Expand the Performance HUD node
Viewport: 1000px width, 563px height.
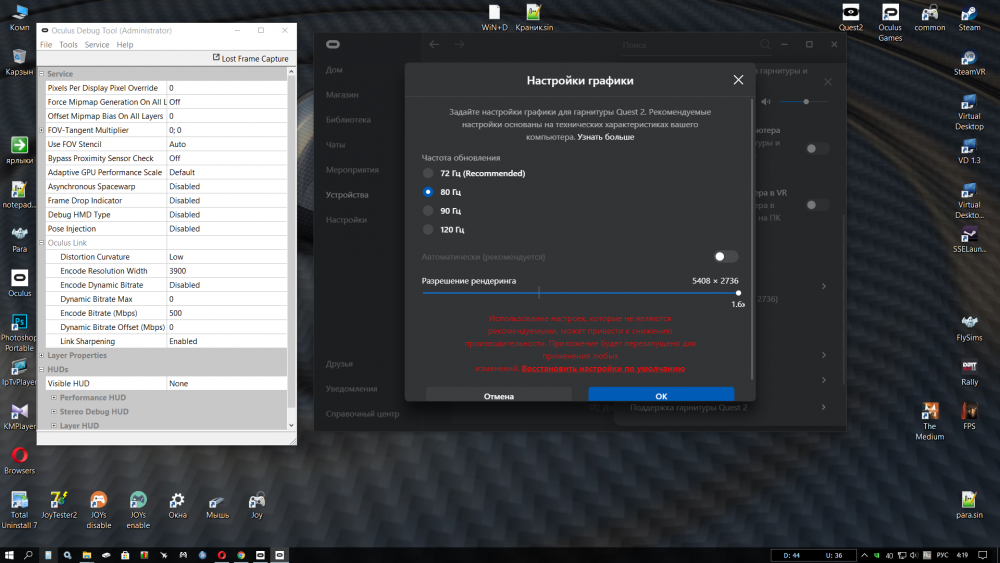(x=54, y=397)
